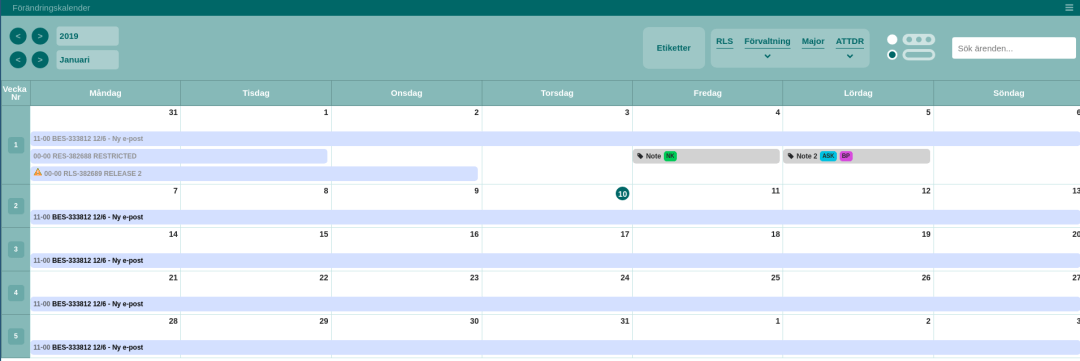Select week number 4 badge
Image resolution: width=1080 pixels, height=361 pixels.
pos(16,293)
